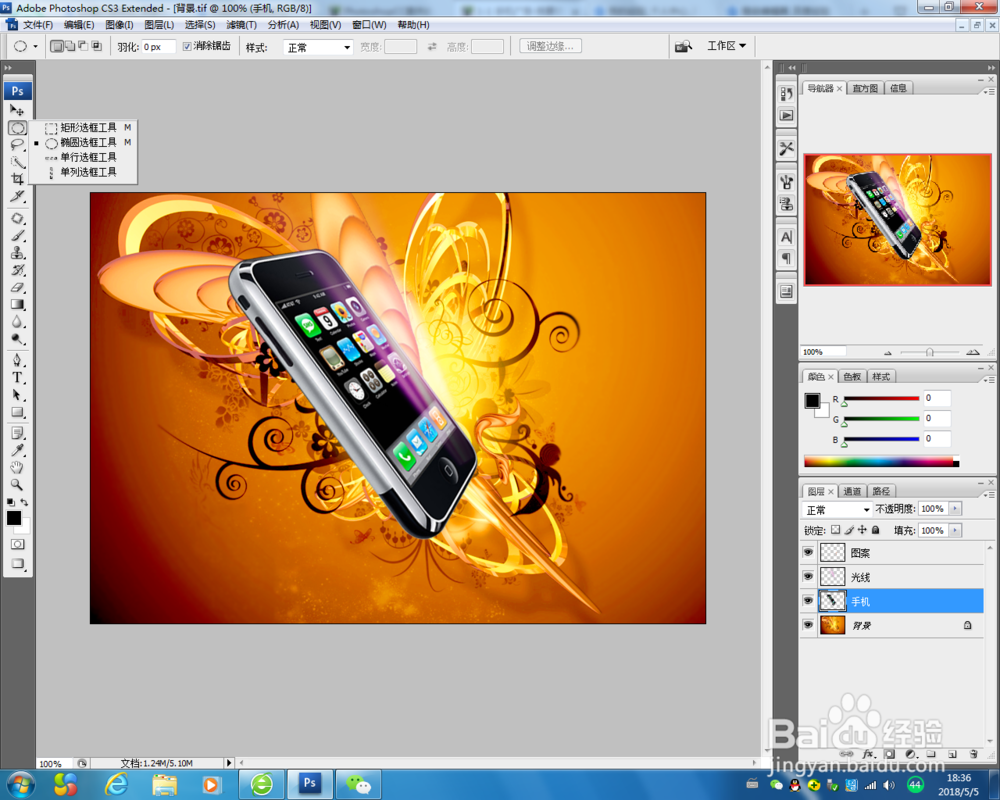The width and height of the screenshot is (1000, 800).
Task: Reset default foreground and background colors
Action: tap(10, 503)
